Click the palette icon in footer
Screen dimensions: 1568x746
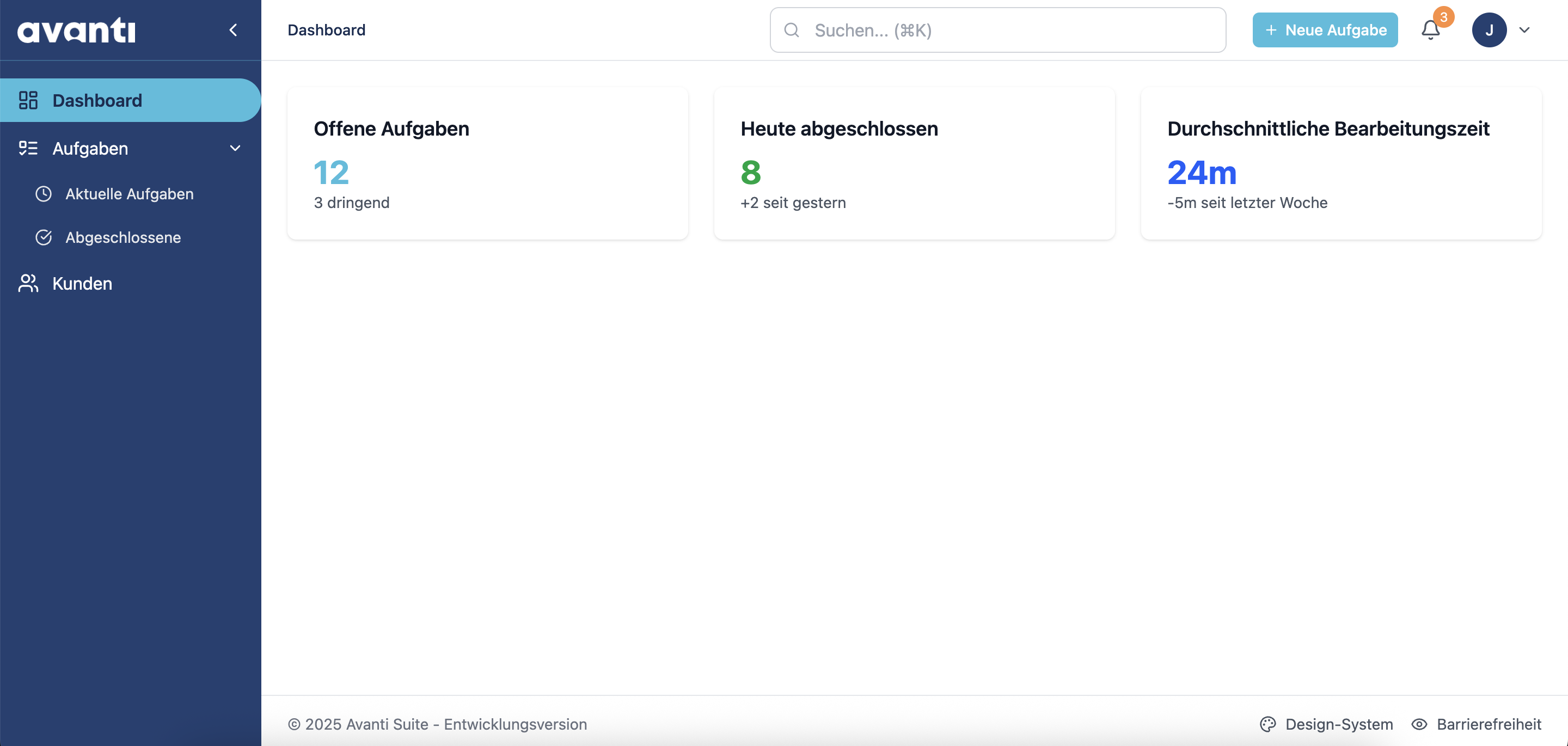1268,724
